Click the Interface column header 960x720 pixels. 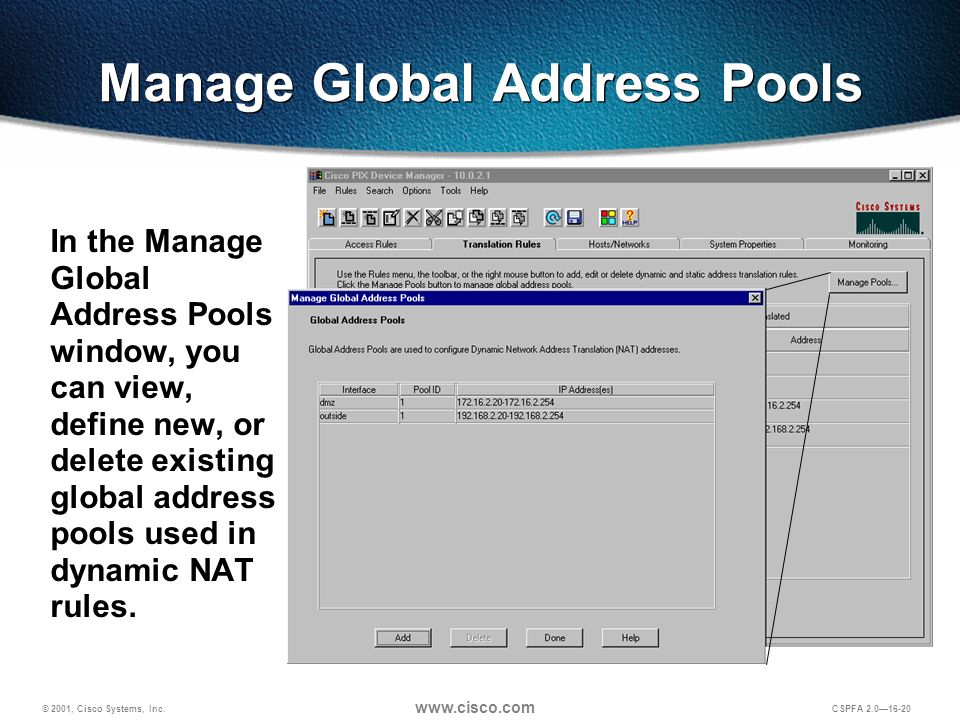point(359,389)
